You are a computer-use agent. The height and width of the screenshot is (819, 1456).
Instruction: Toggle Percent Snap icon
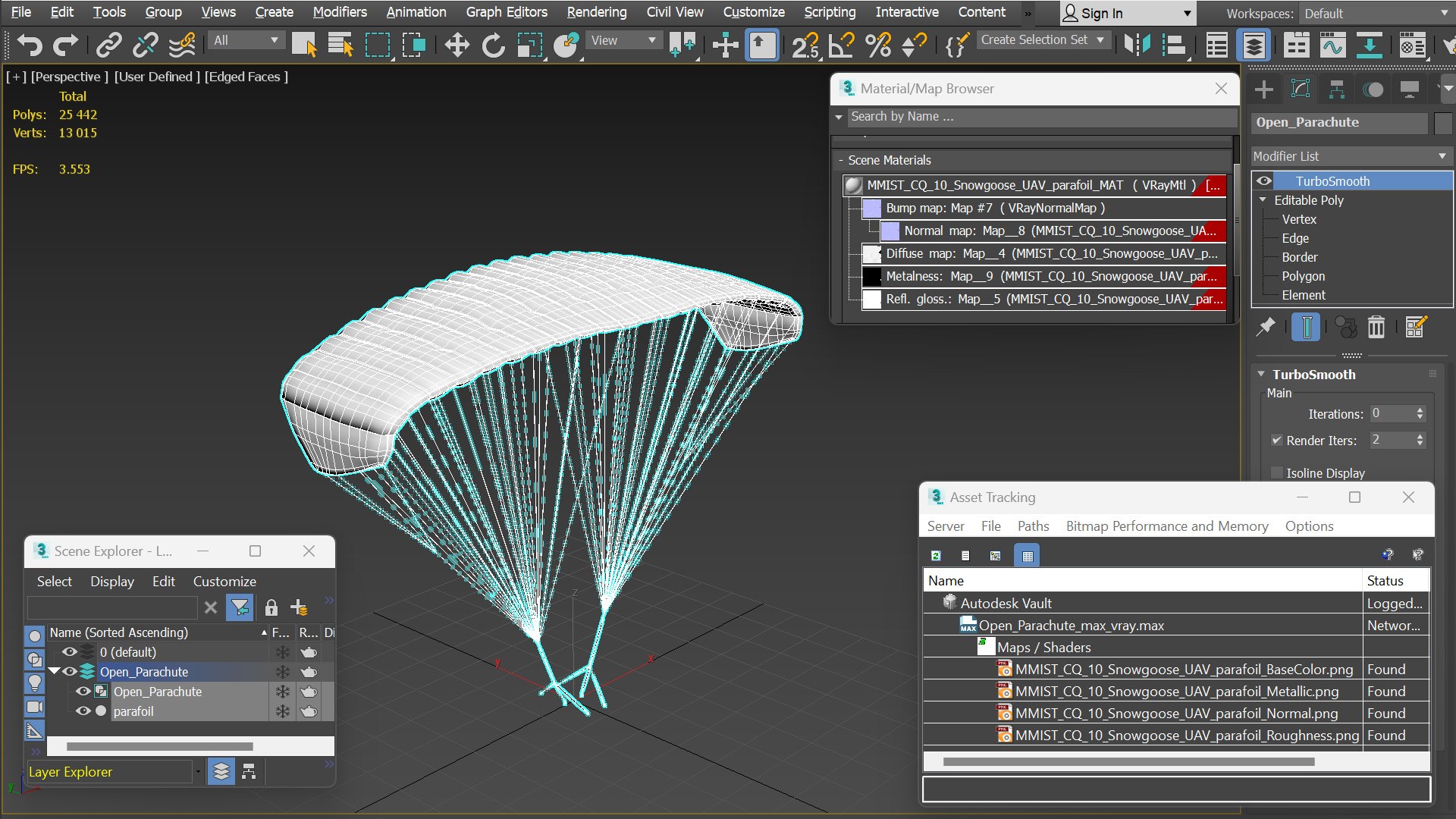[x=878, y=45]
